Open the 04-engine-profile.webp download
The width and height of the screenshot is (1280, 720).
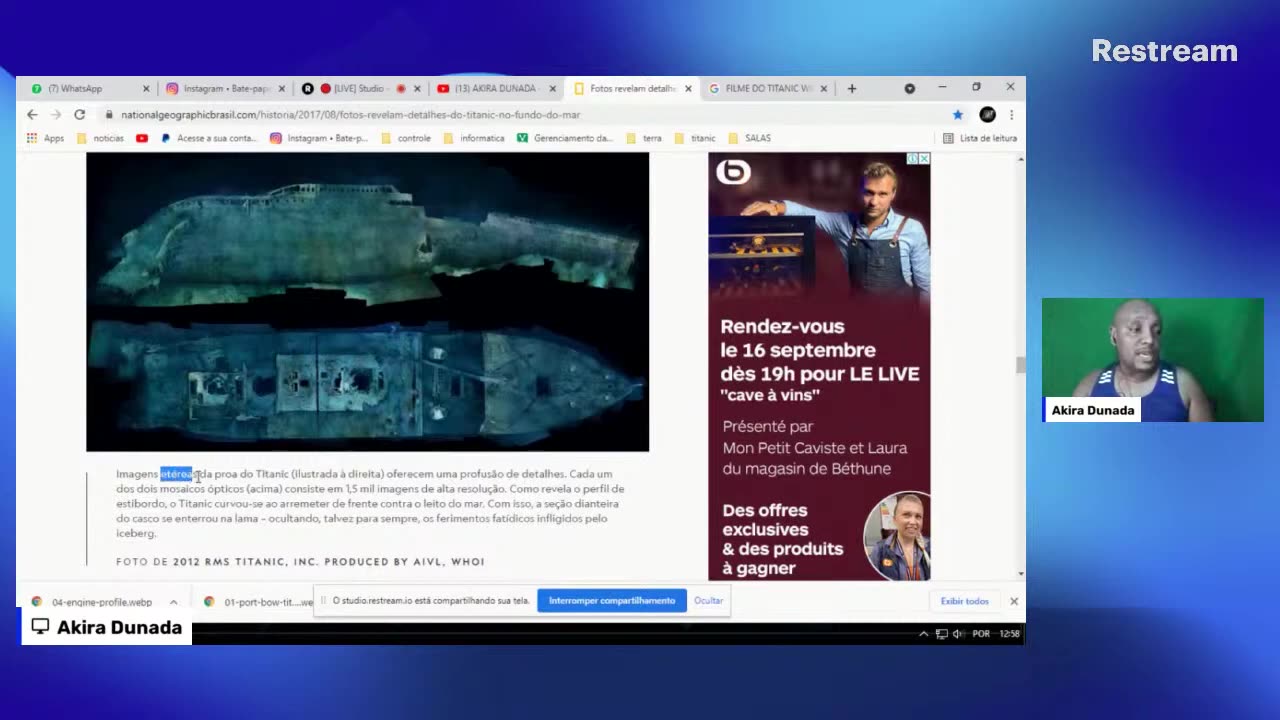[91, 602]
